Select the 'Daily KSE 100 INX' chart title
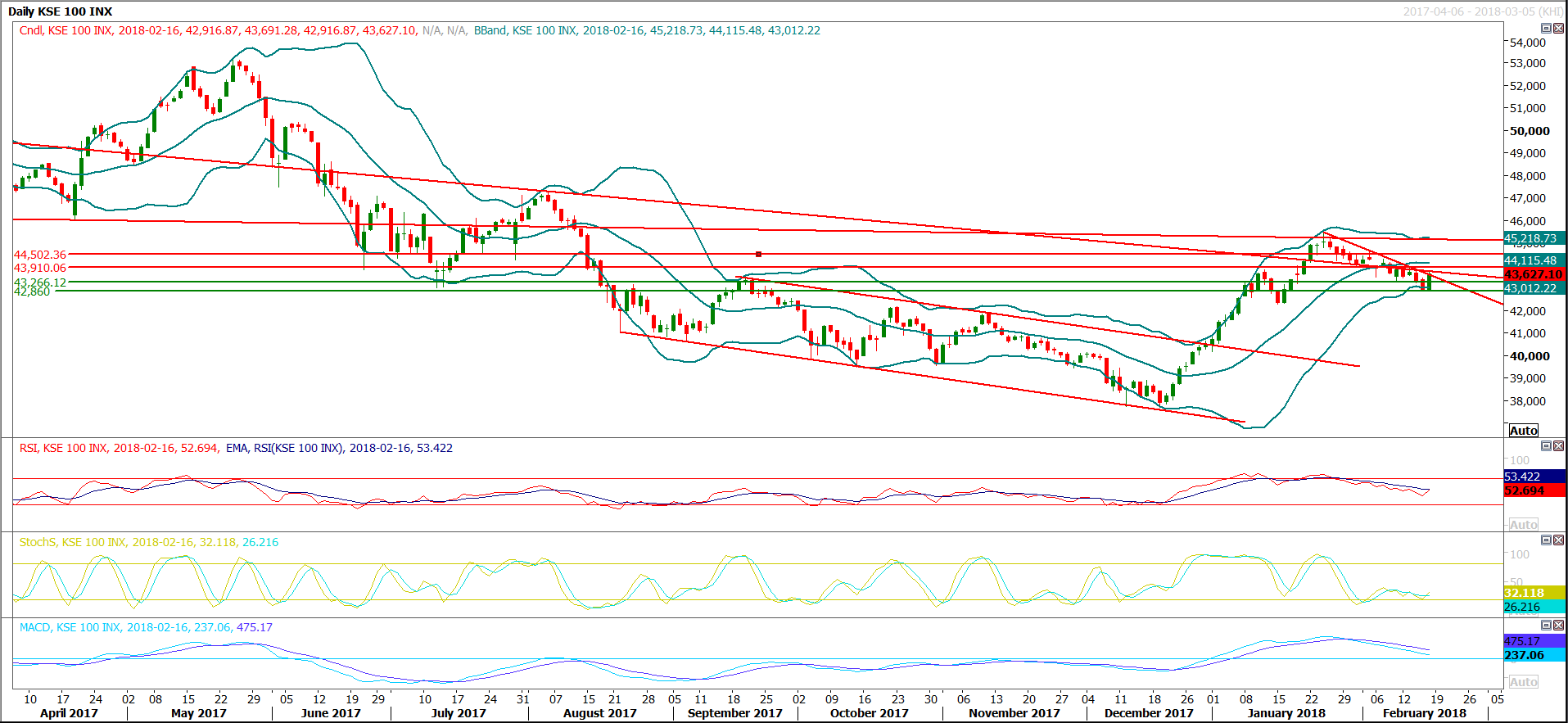Image resolution: width=1568 pixels, height=723 pixels. (x=60, y=11)
